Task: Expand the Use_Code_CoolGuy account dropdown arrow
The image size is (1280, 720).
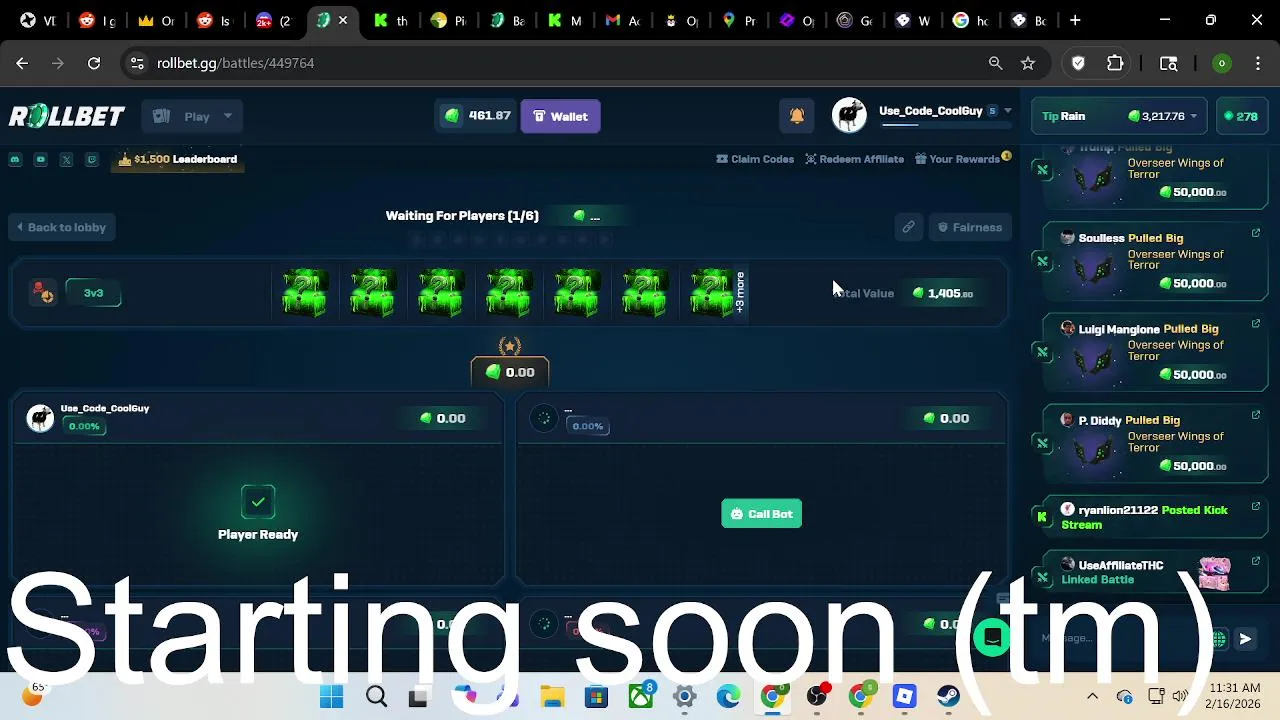Action: click(1008, 111)
